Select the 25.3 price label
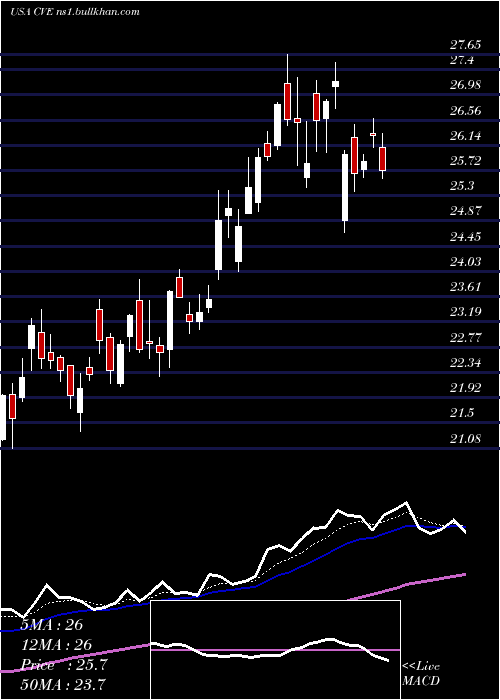 (x=462, y=186)
